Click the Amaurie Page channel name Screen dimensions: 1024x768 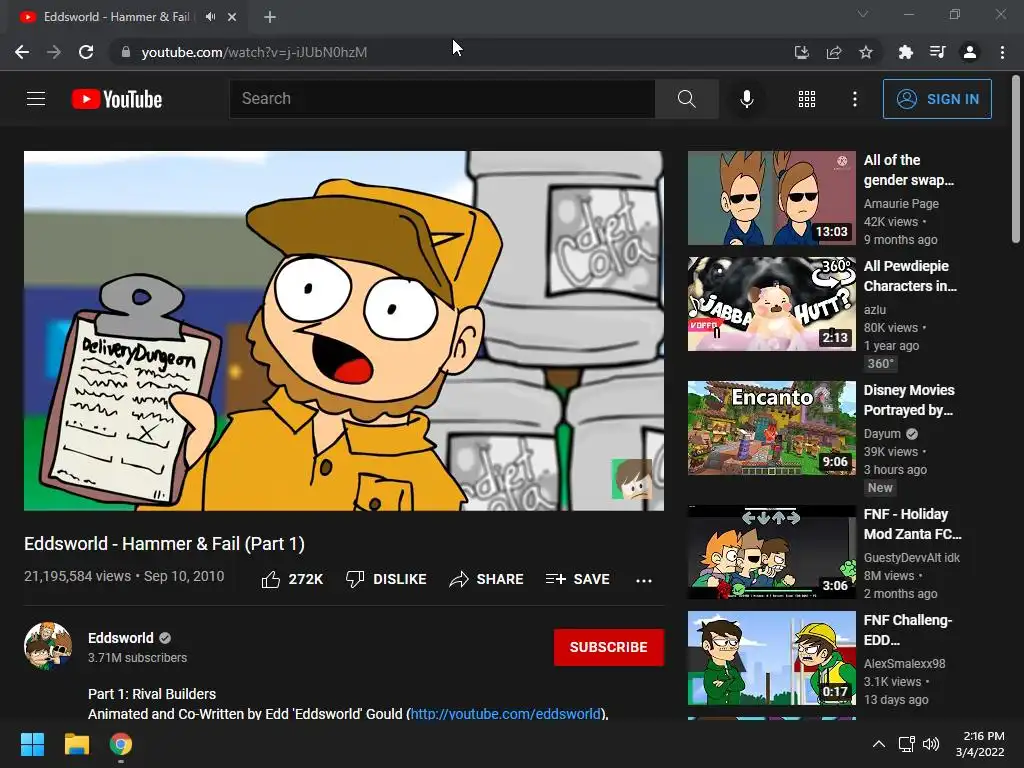(901, 204)
